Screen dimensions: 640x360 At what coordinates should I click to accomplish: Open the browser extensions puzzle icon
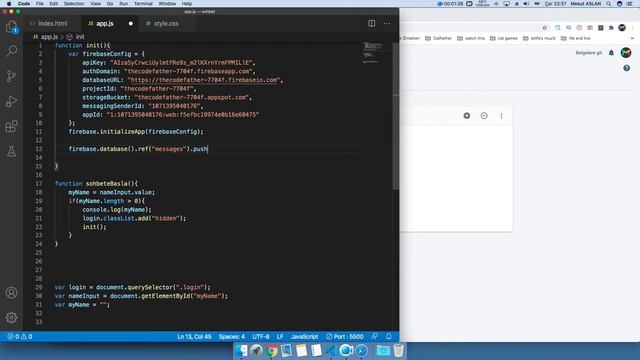611,27
